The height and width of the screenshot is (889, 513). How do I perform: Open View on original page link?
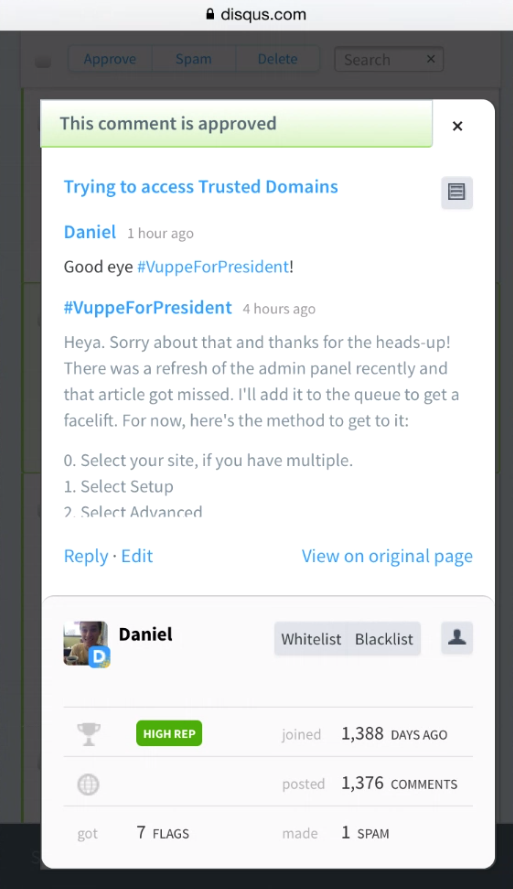tap(387, 556)
